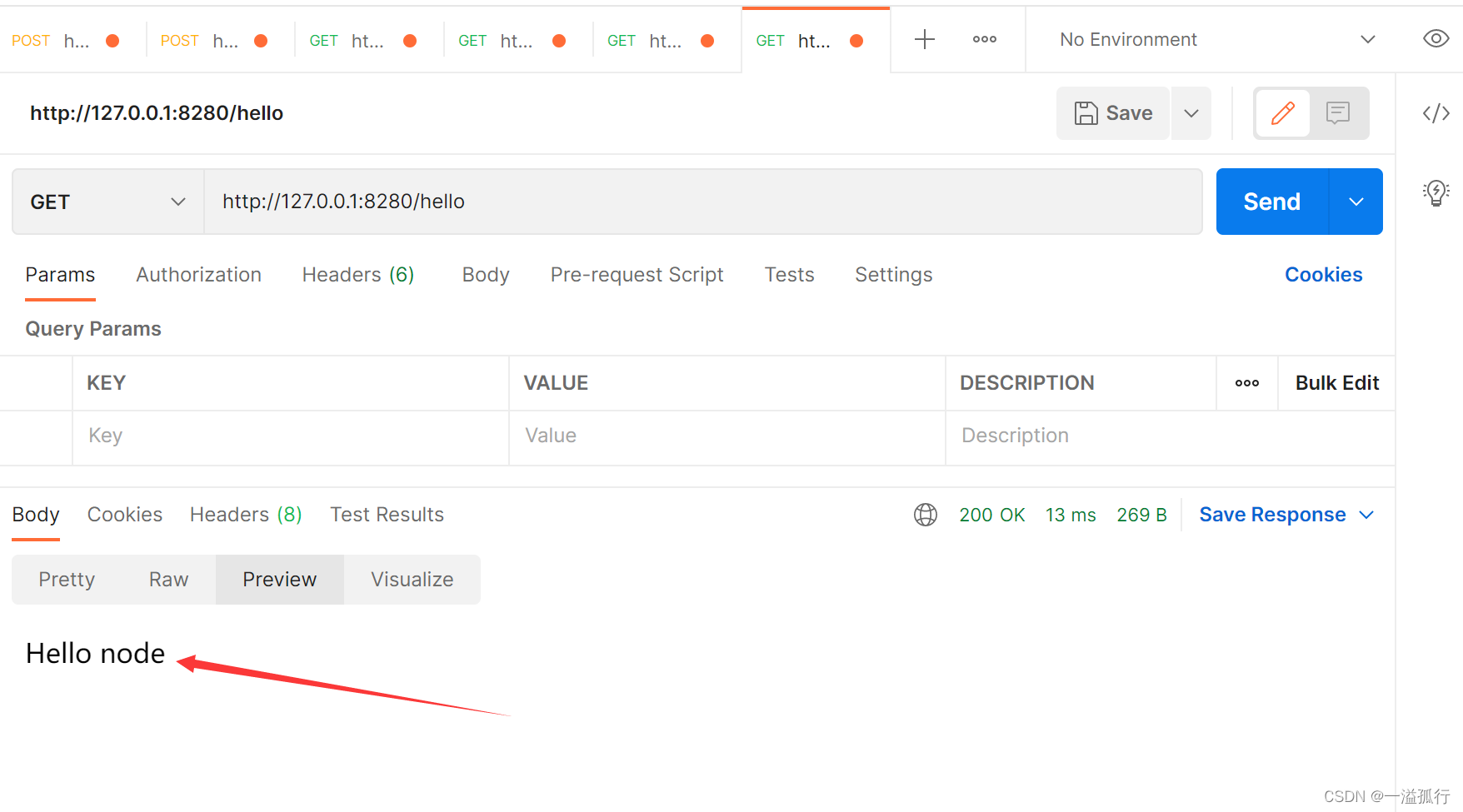Open the response Body tab
This screenshot has width=1463, height=812.
coord(36,515)
